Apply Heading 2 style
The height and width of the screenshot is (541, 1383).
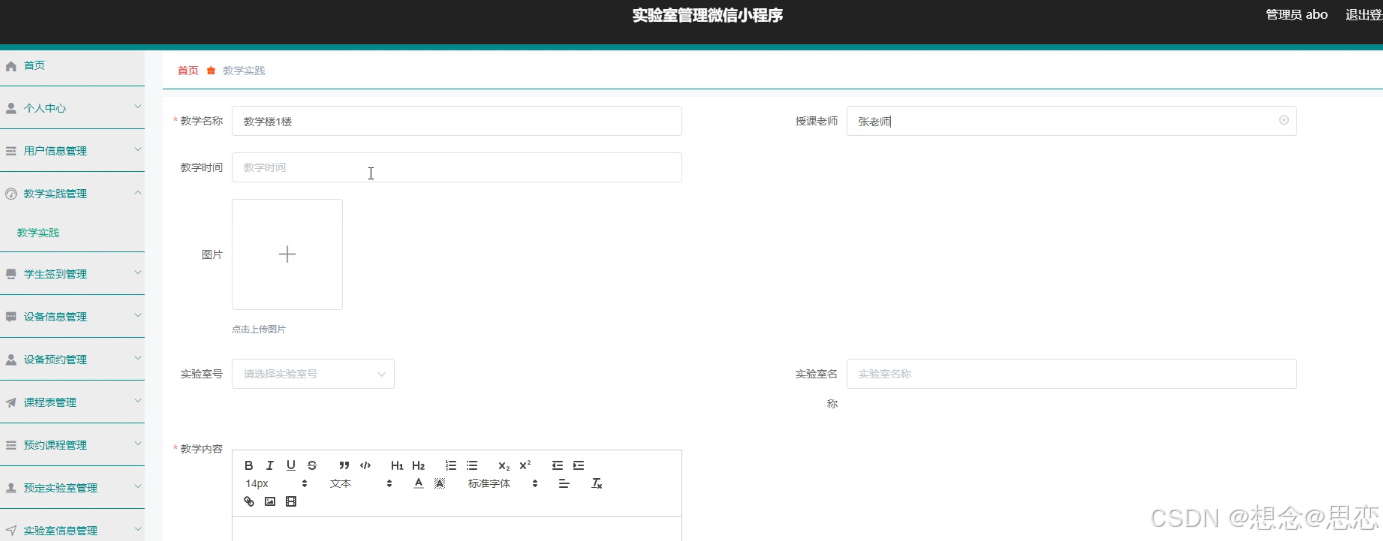[419, 465]
